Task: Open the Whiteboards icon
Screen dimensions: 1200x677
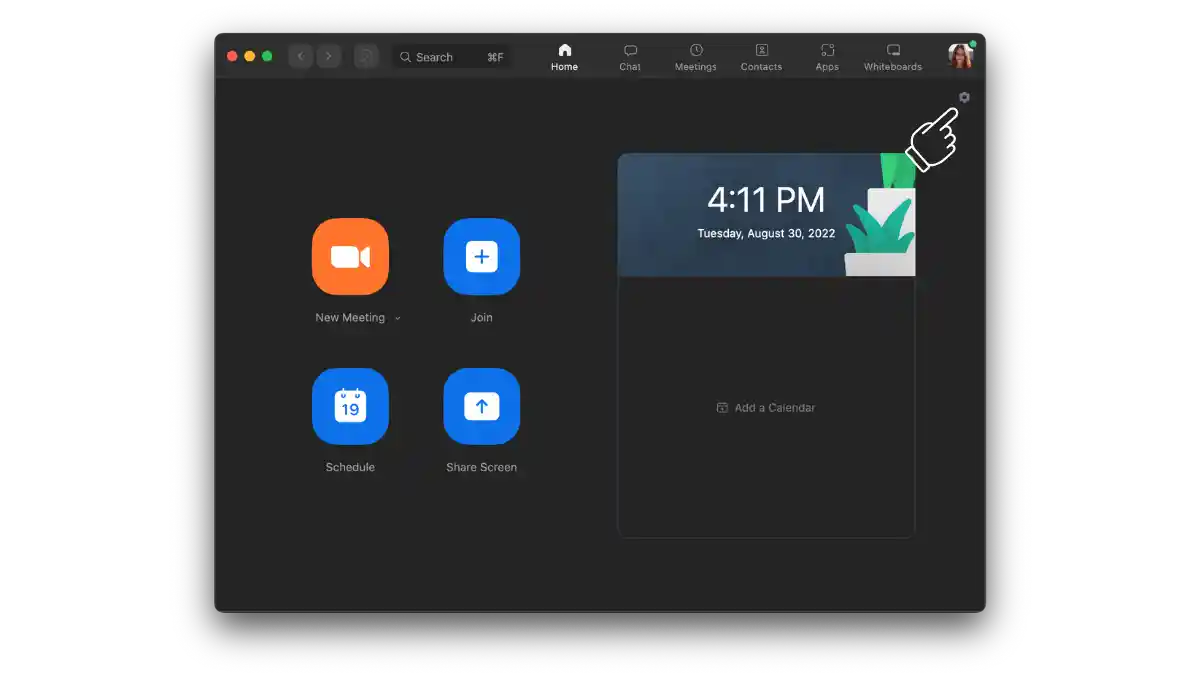Action: [x=891, y=55]
